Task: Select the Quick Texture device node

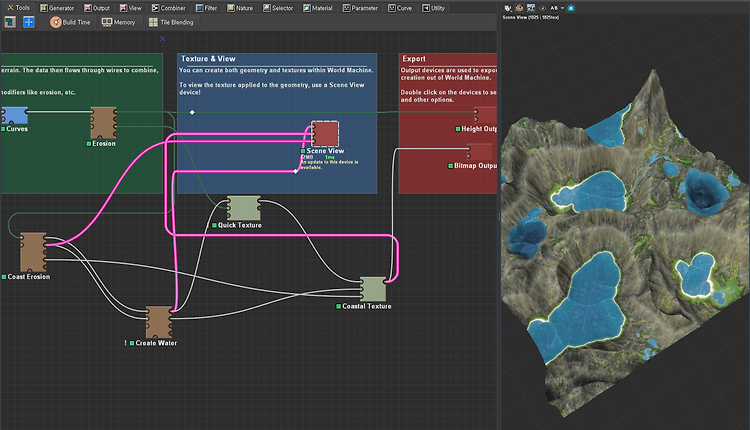Action: click(x=243, y=208)
